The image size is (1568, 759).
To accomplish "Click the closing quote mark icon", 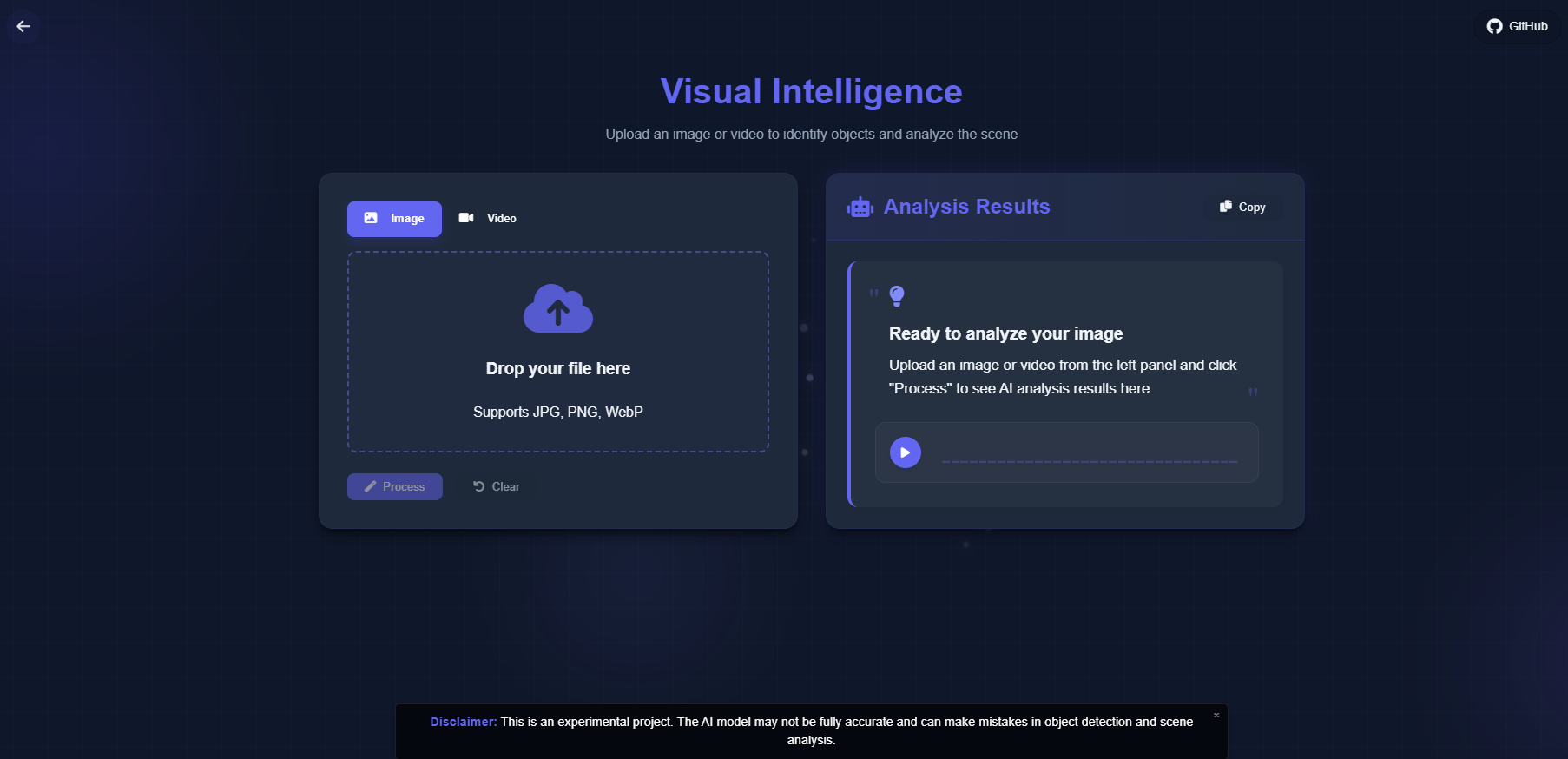I will 1252,393.
